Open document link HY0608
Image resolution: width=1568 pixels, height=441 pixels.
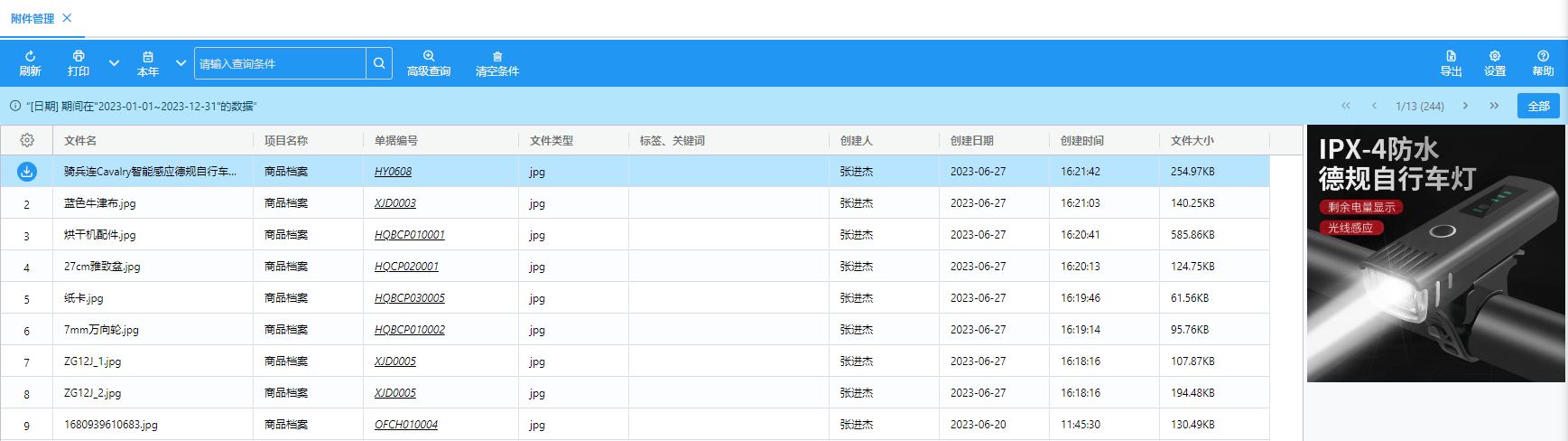tap(393, 172)
